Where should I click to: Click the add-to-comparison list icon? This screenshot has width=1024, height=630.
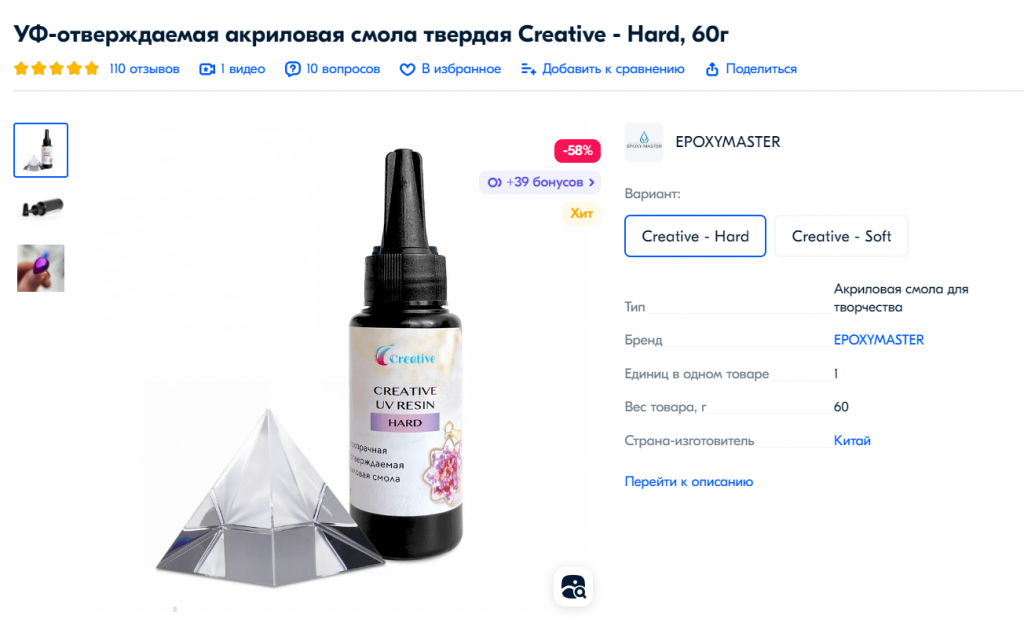click(x=528, y=69)
